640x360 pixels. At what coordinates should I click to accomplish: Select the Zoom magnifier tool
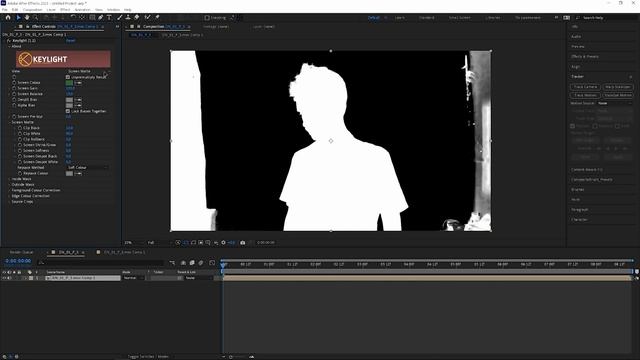(36, 18)
